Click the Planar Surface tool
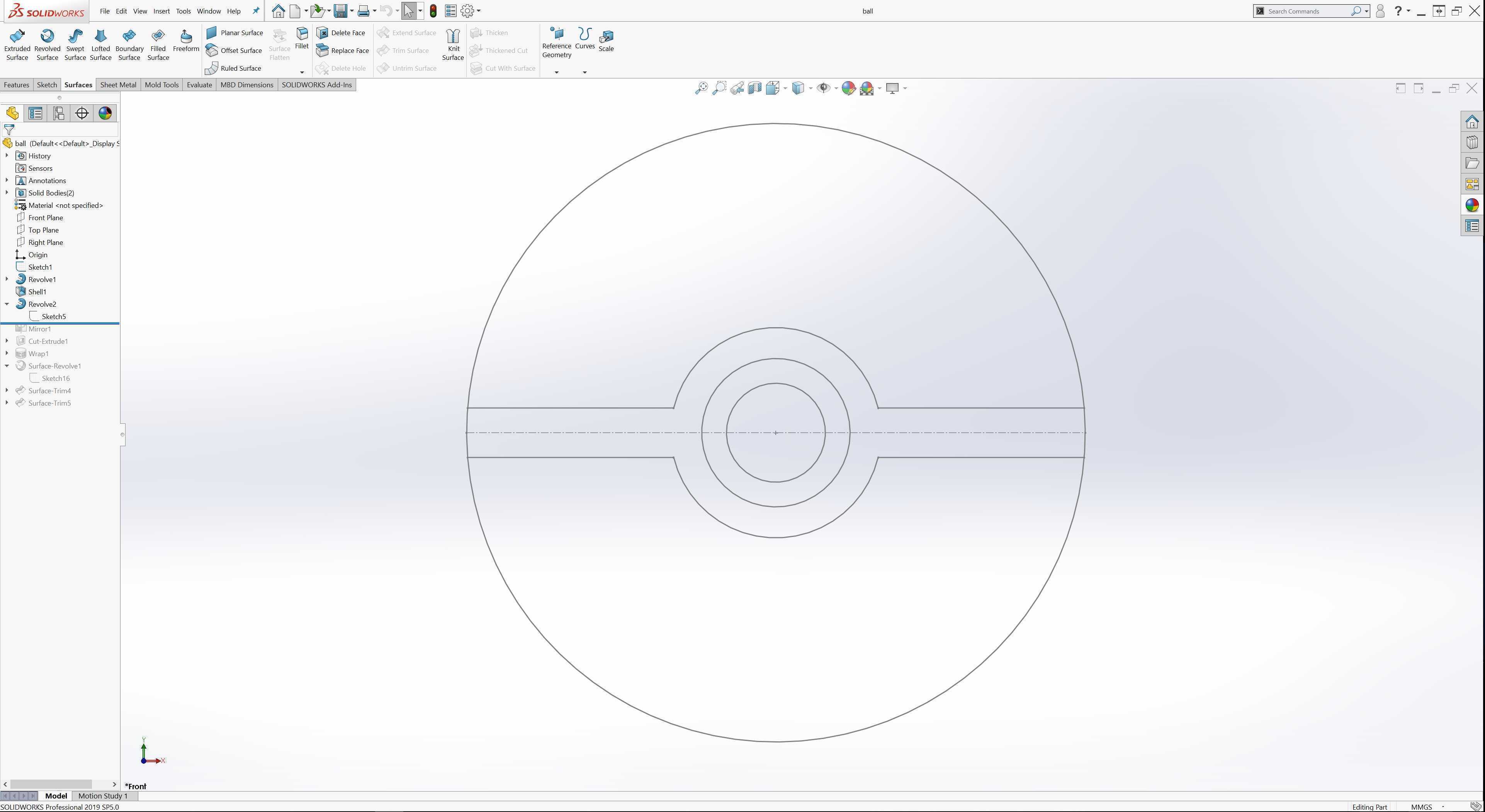This screenshot has width=1485, height=812. tap(234, 33)
